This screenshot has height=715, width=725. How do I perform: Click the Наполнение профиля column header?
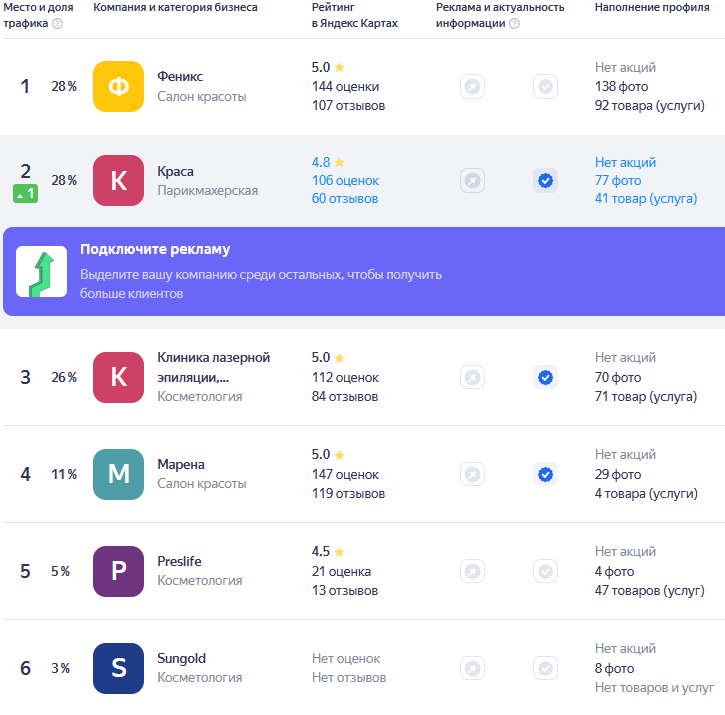coord(652,7)
